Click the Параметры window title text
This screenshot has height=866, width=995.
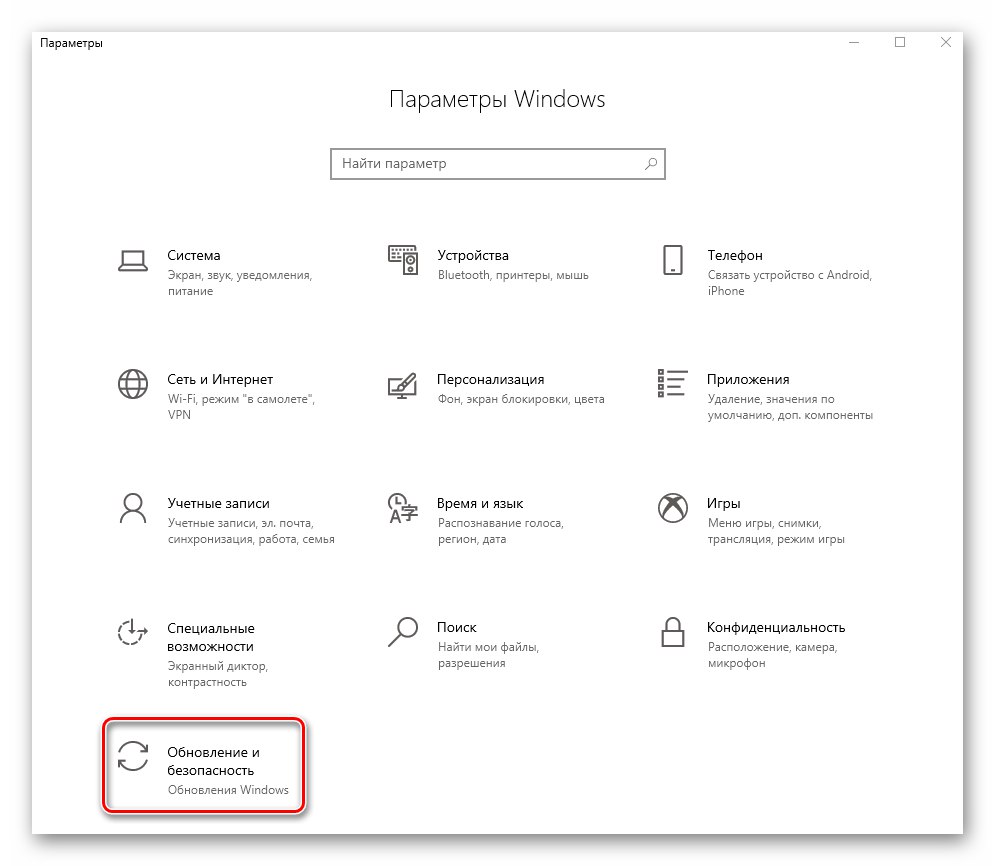coord(71,43)
